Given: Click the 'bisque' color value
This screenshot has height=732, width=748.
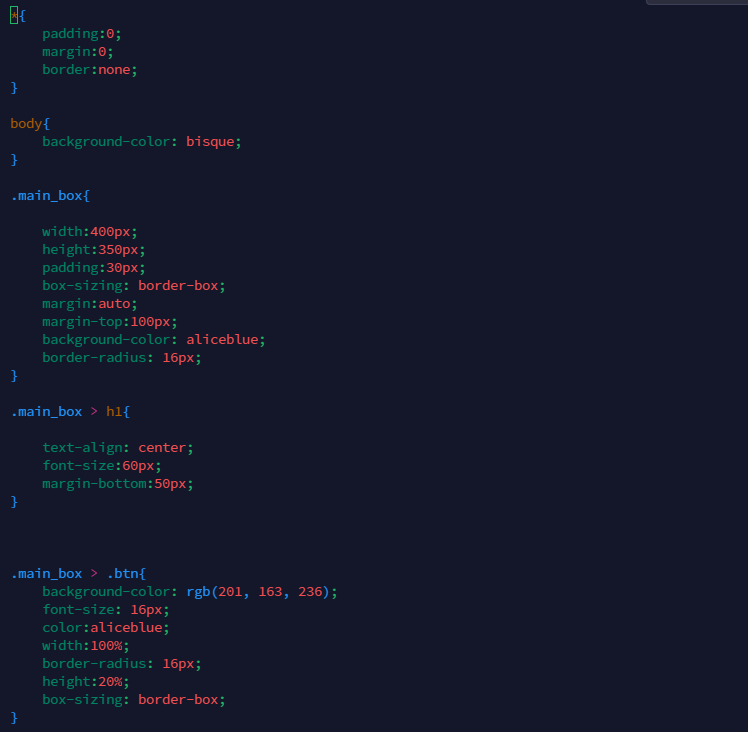Looking at the screenshot, I should 210,142.
